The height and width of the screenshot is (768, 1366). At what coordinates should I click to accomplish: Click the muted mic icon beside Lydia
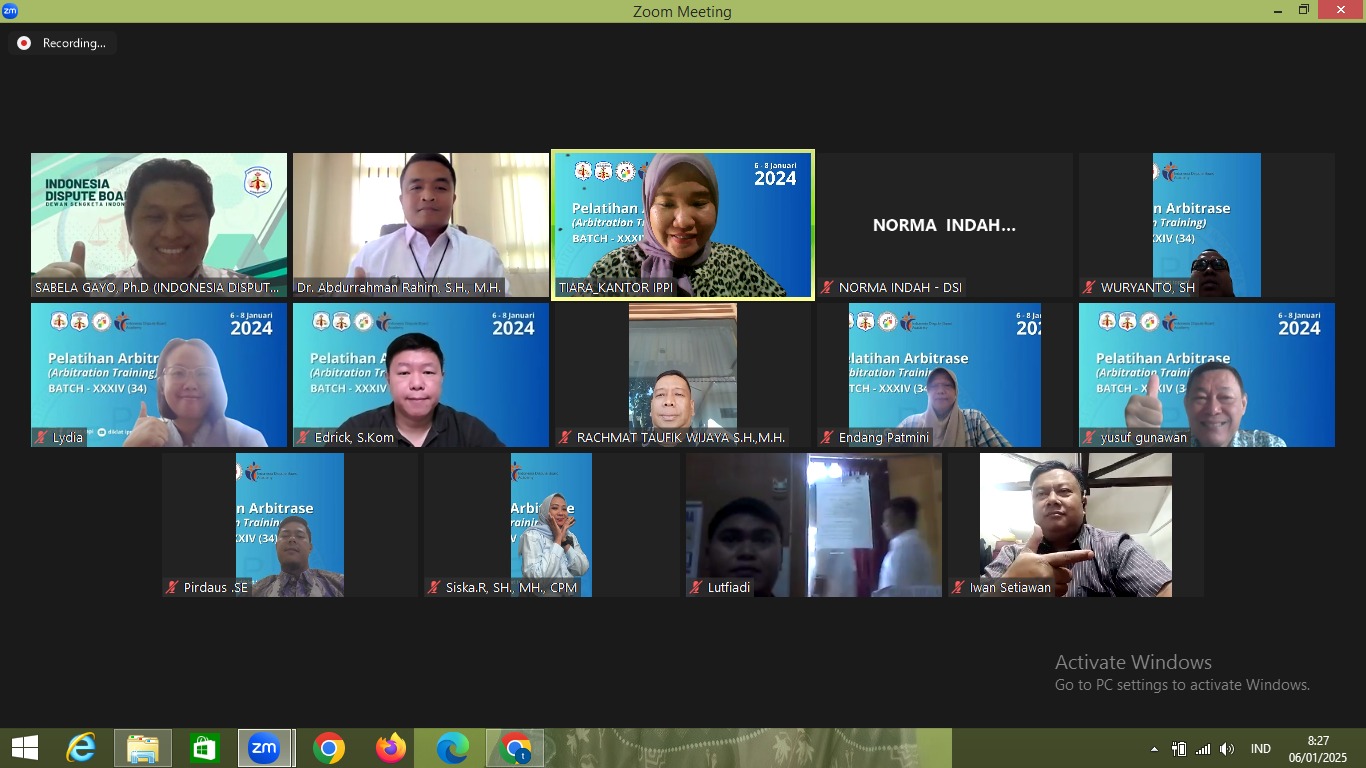pos(42,437)
